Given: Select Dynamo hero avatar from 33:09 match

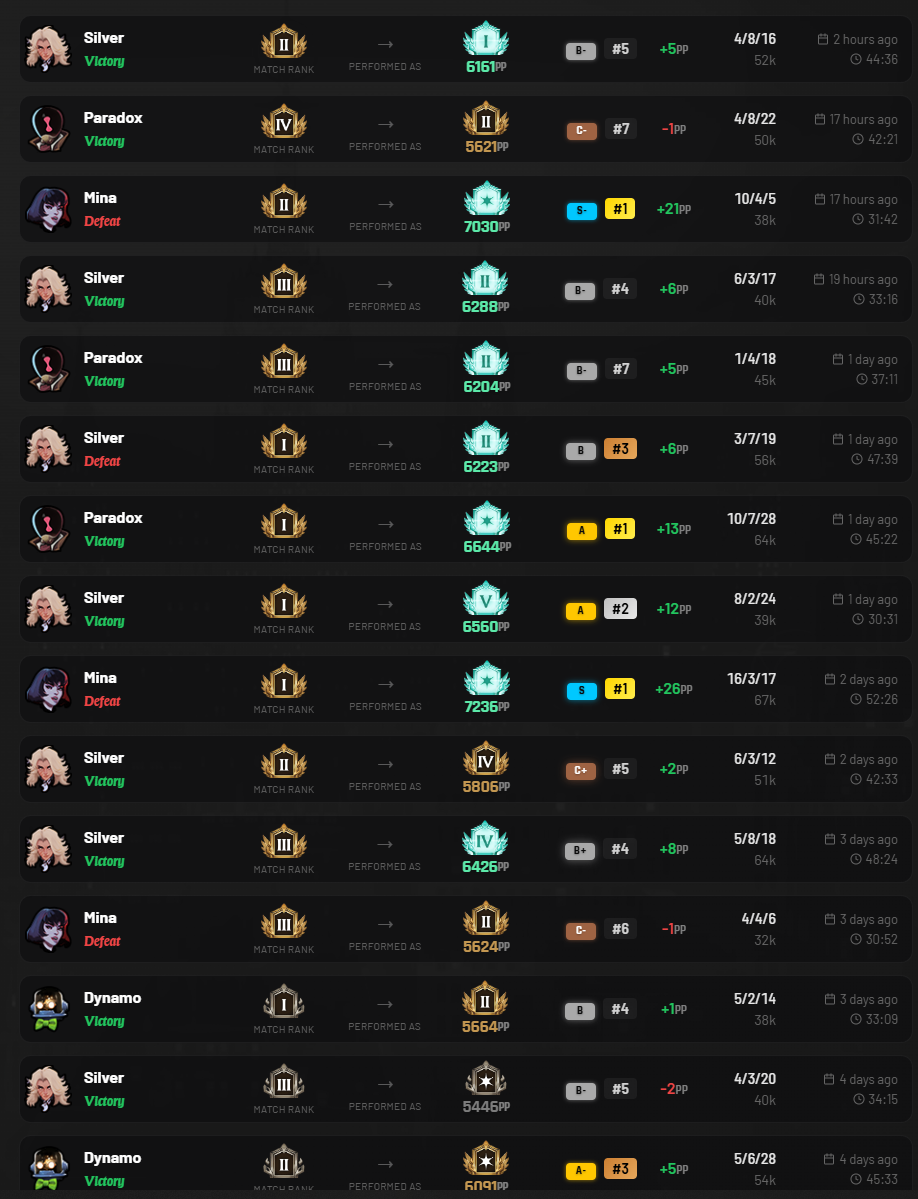Looking at the screenshot, I should [x=47, y=1009].
